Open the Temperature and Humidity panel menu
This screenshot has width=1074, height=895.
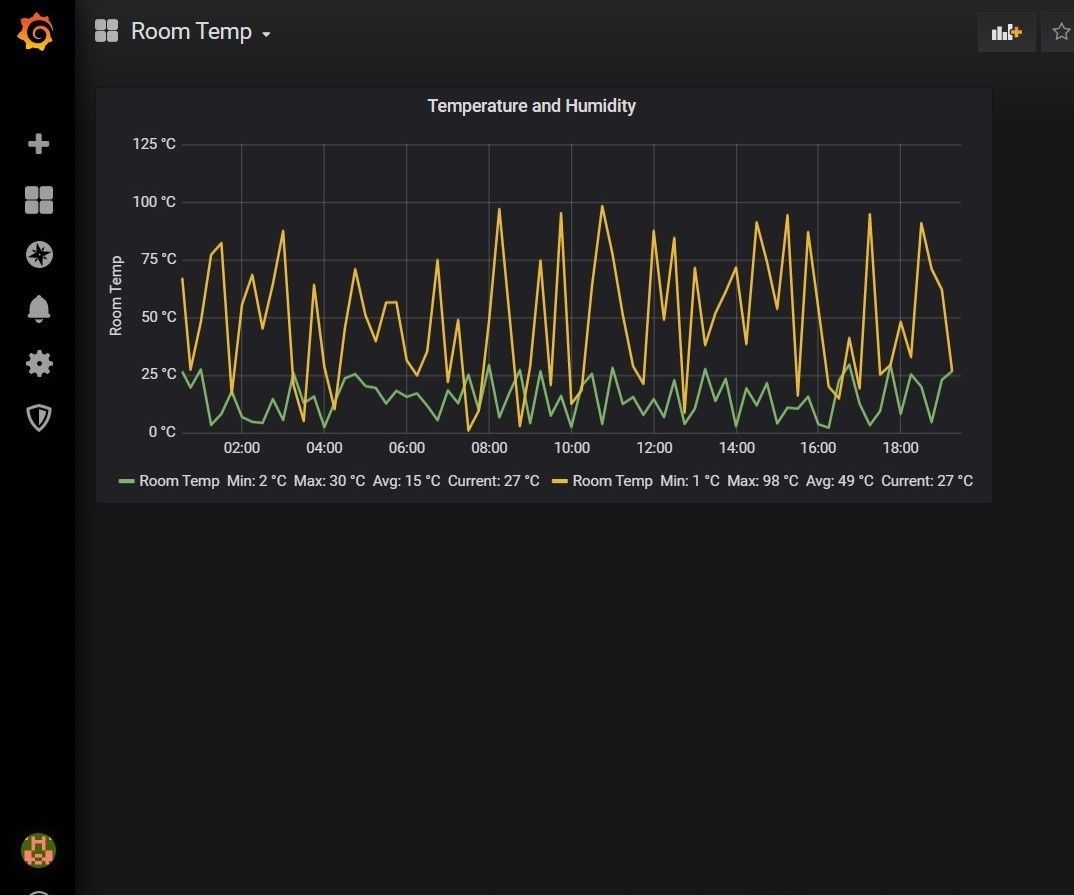pyautogui.click(x=531, y=105)
